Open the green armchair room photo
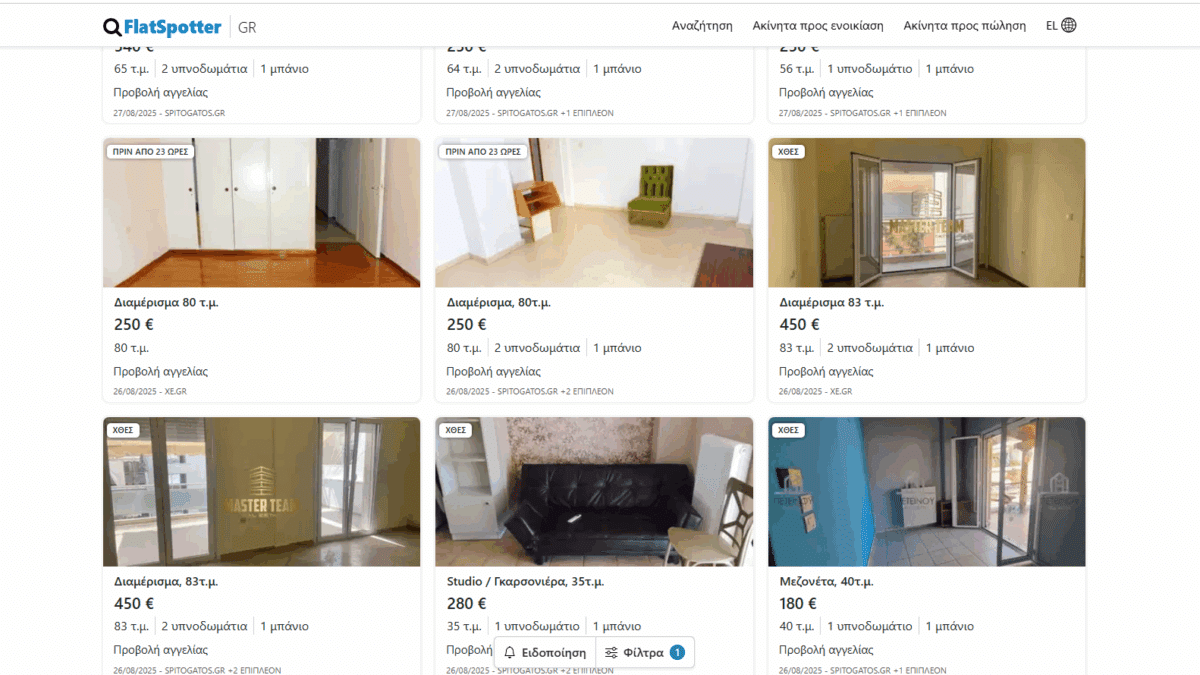This screenshot has width=1200, height=675. pos(594,213)
